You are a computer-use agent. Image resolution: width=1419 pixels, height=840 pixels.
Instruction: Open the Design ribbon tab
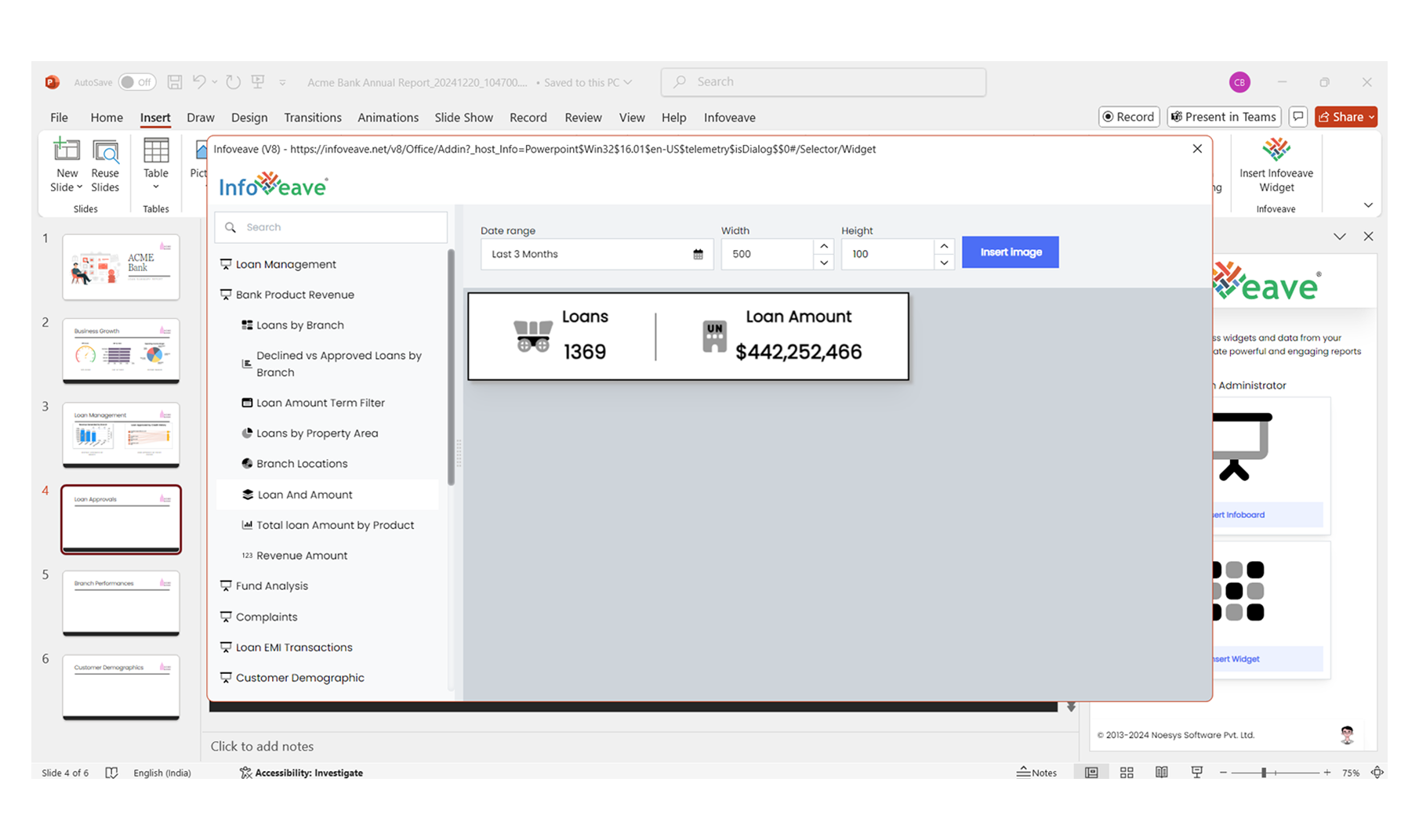coord(249,118)
